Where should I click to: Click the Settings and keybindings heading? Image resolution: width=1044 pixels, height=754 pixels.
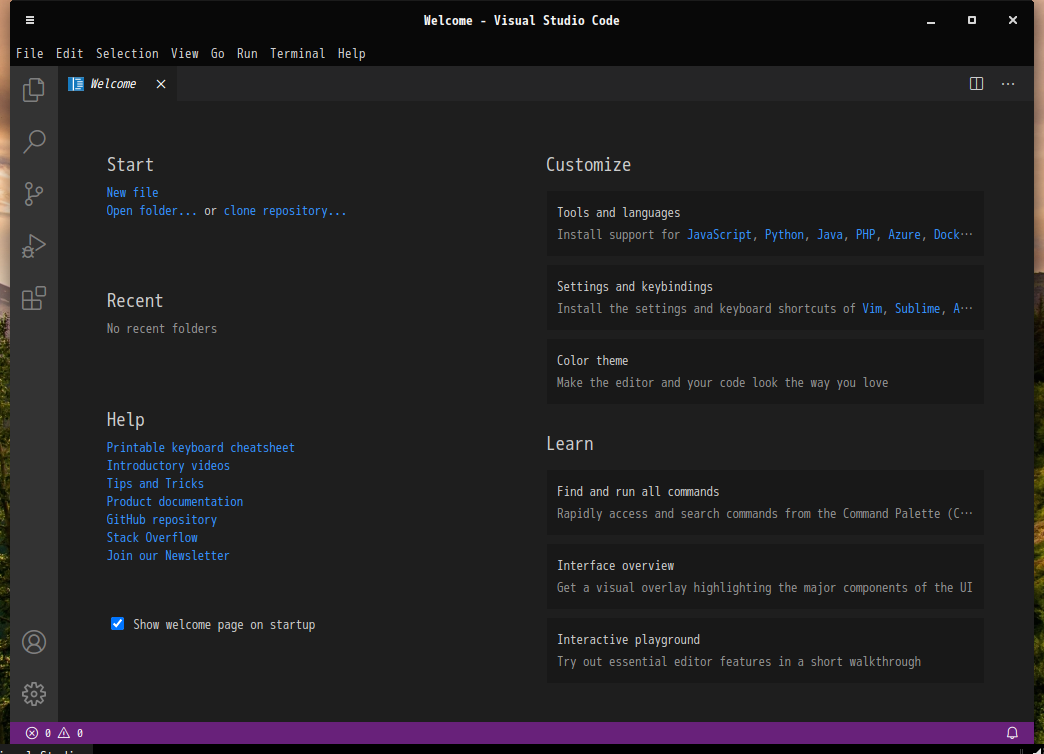635,286
